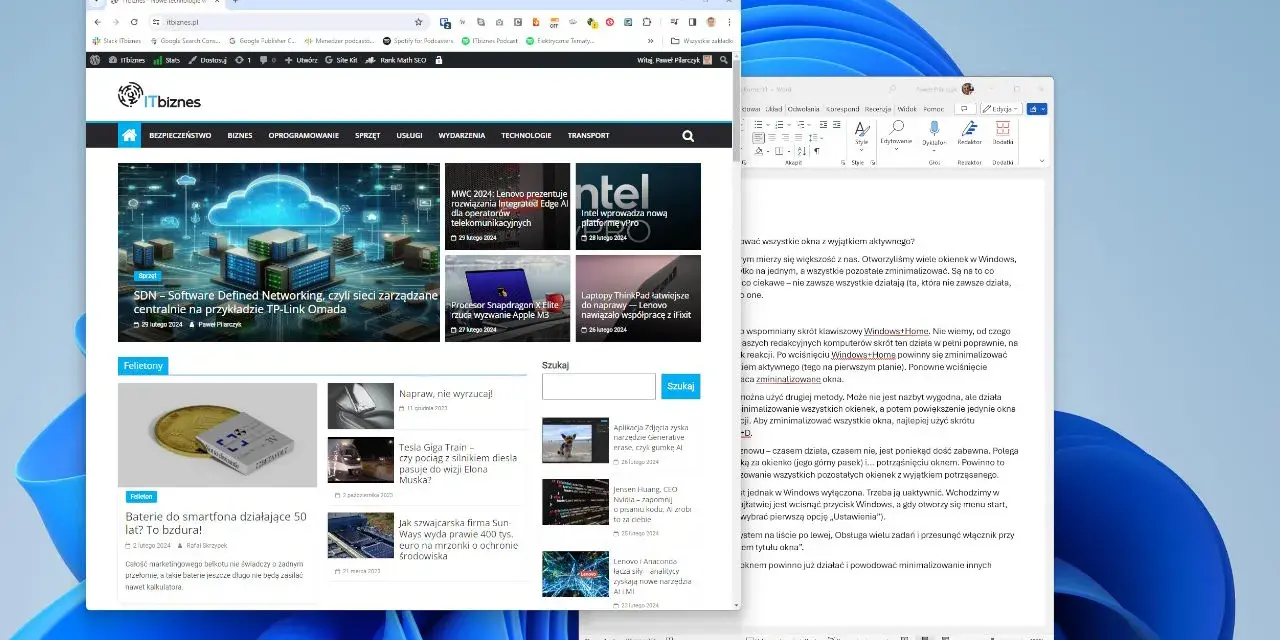Open the Snapdragon X Elite article thumbnail
Viewport: 1280px width, 640px height.
(x=507, y=298)
